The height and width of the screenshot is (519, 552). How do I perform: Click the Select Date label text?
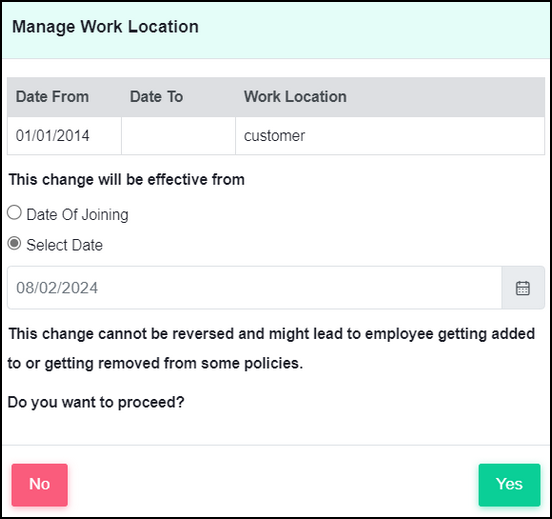[x=65, y=245]
